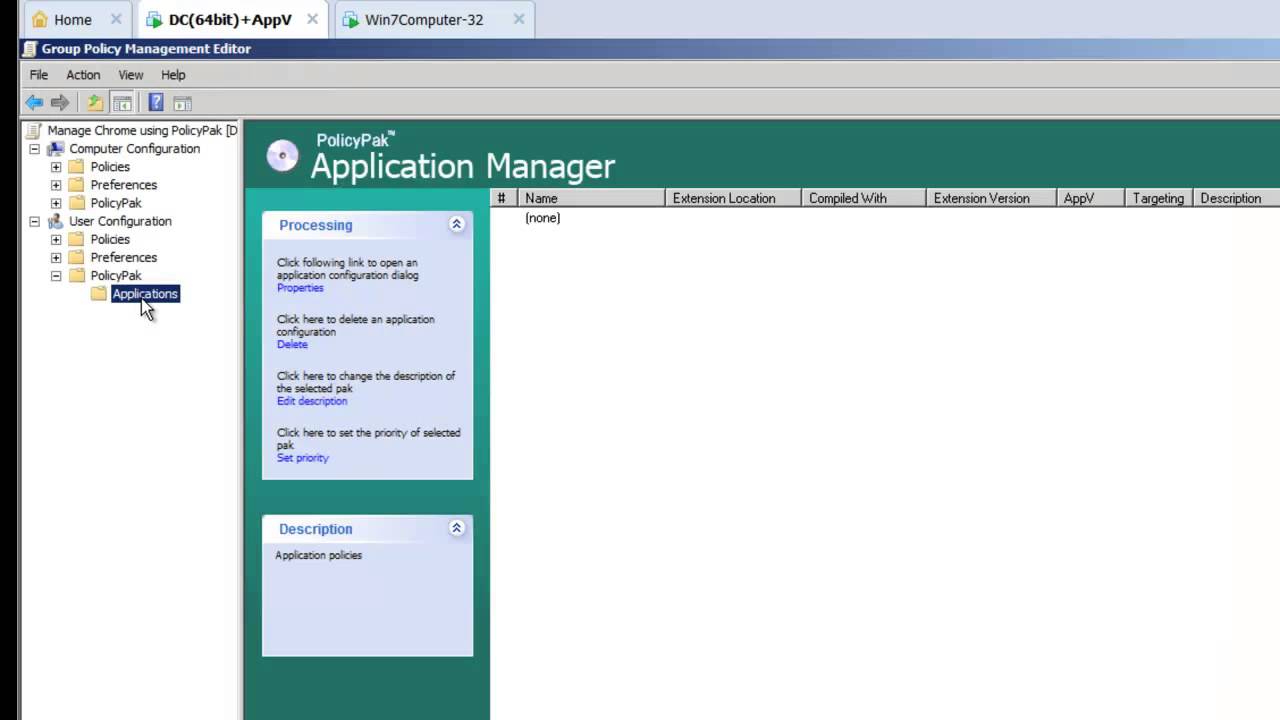The height and width of the screenshot is (720, 1280).
Task: Expand Preferences under Computer Configuration
Action: [x=56, y=185]
